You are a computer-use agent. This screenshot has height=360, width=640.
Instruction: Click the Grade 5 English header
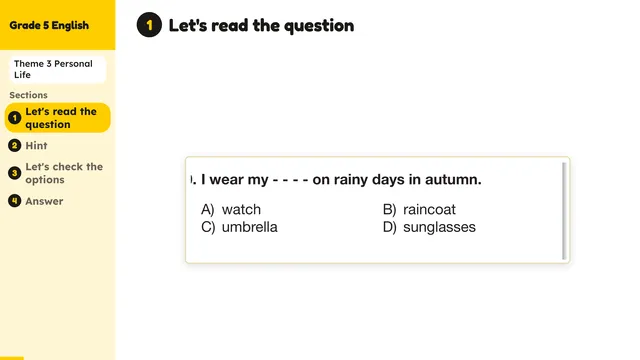point(49,25)
